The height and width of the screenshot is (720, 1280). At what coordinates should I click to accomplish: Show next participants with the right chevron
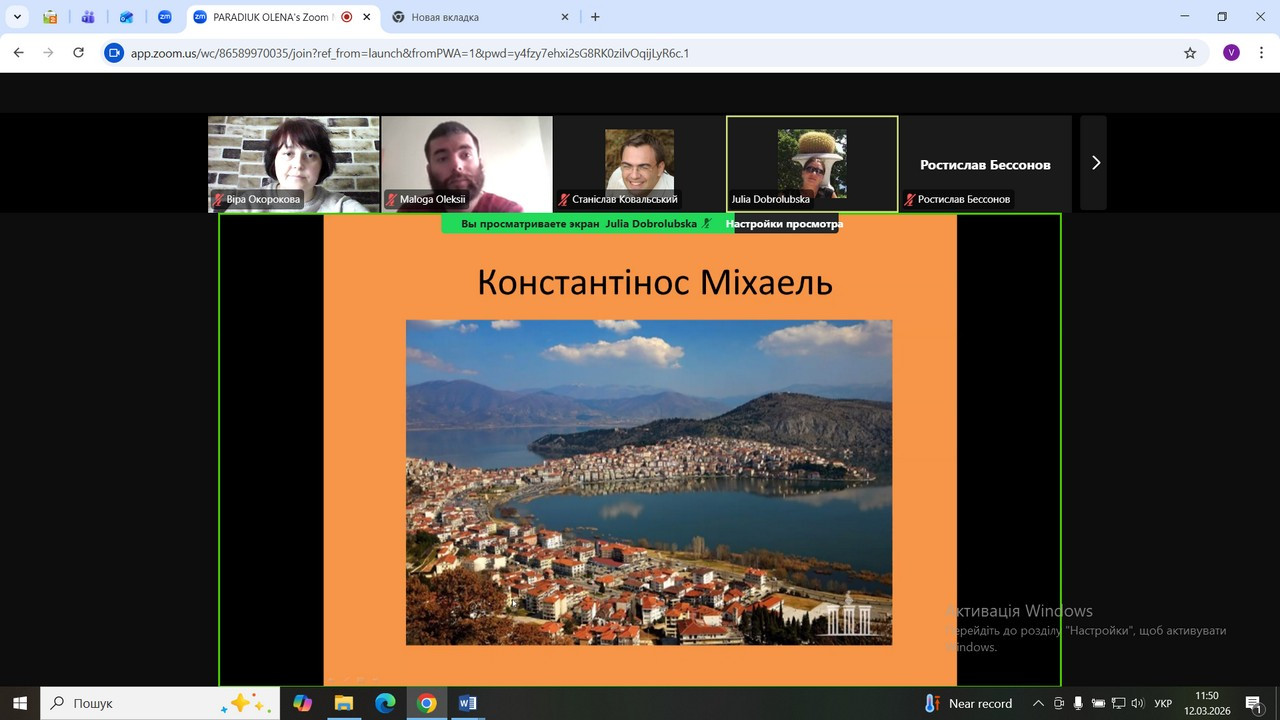tap(1095, 163)
